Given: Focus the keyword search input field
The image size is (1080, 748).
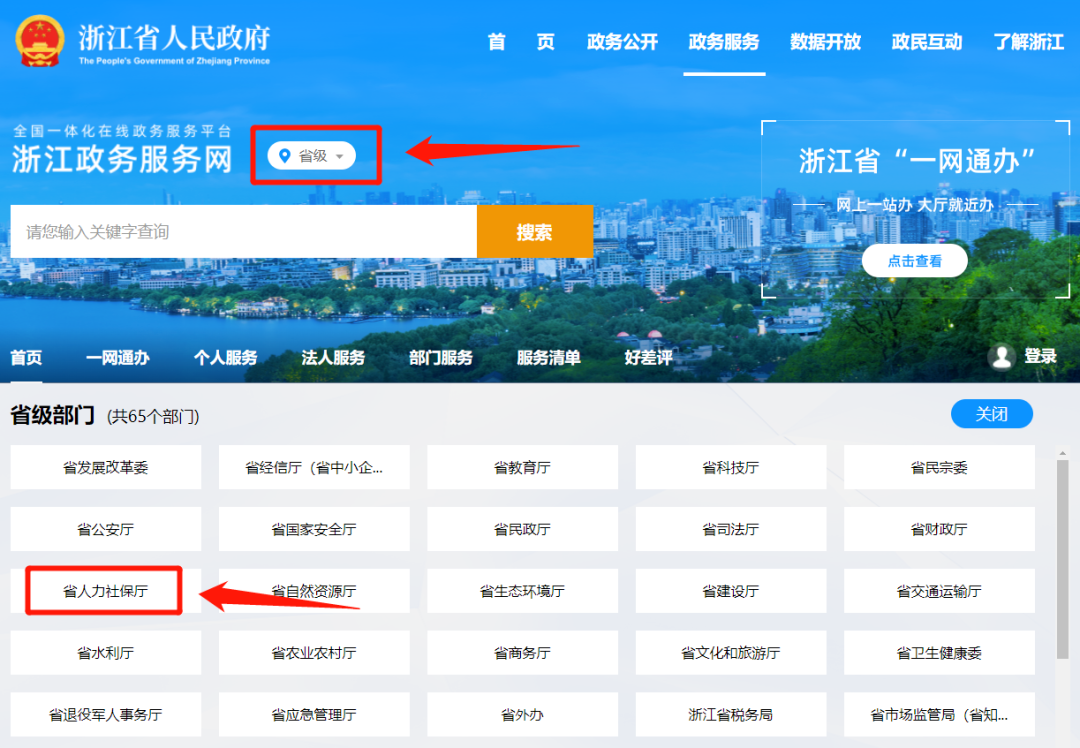Looking at the screenshot, I should (243, 232).
